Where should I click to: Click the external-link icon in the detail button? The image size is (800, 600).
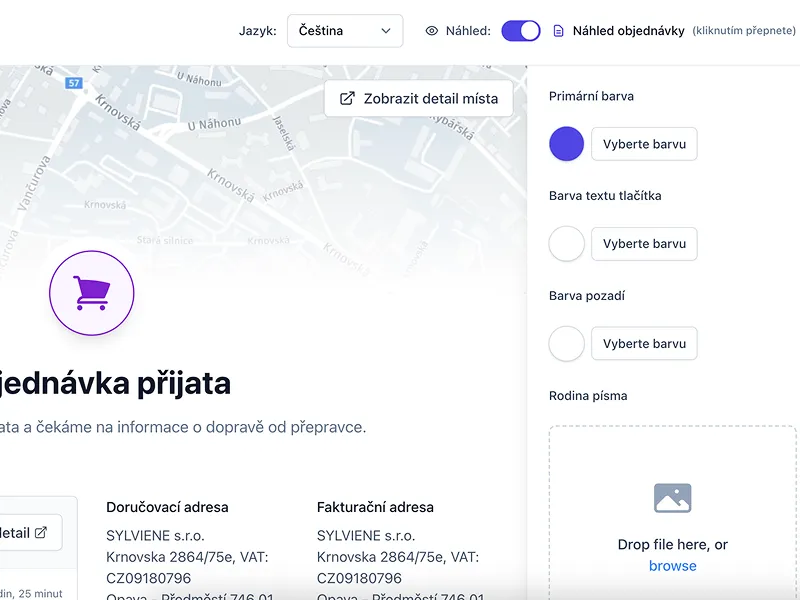pos(41,533)
